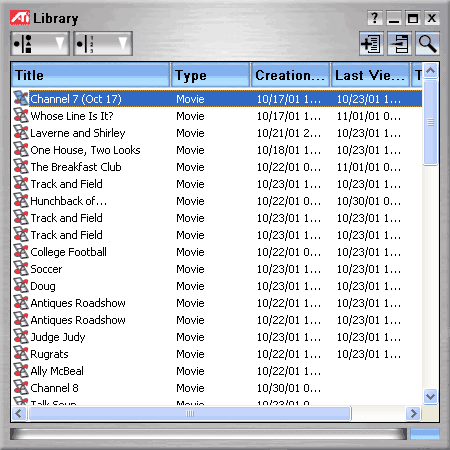The image size is (450, 450).
Task: Click the horizontal scrollbar thumb
Action: click(x=190, y=414)
